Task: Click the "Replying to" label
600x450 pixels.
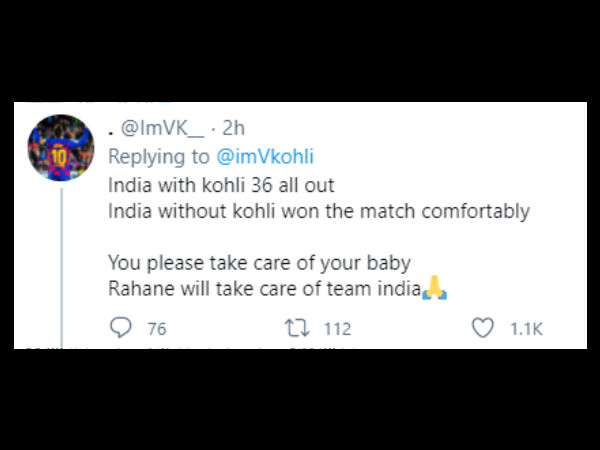Action: 158,157
